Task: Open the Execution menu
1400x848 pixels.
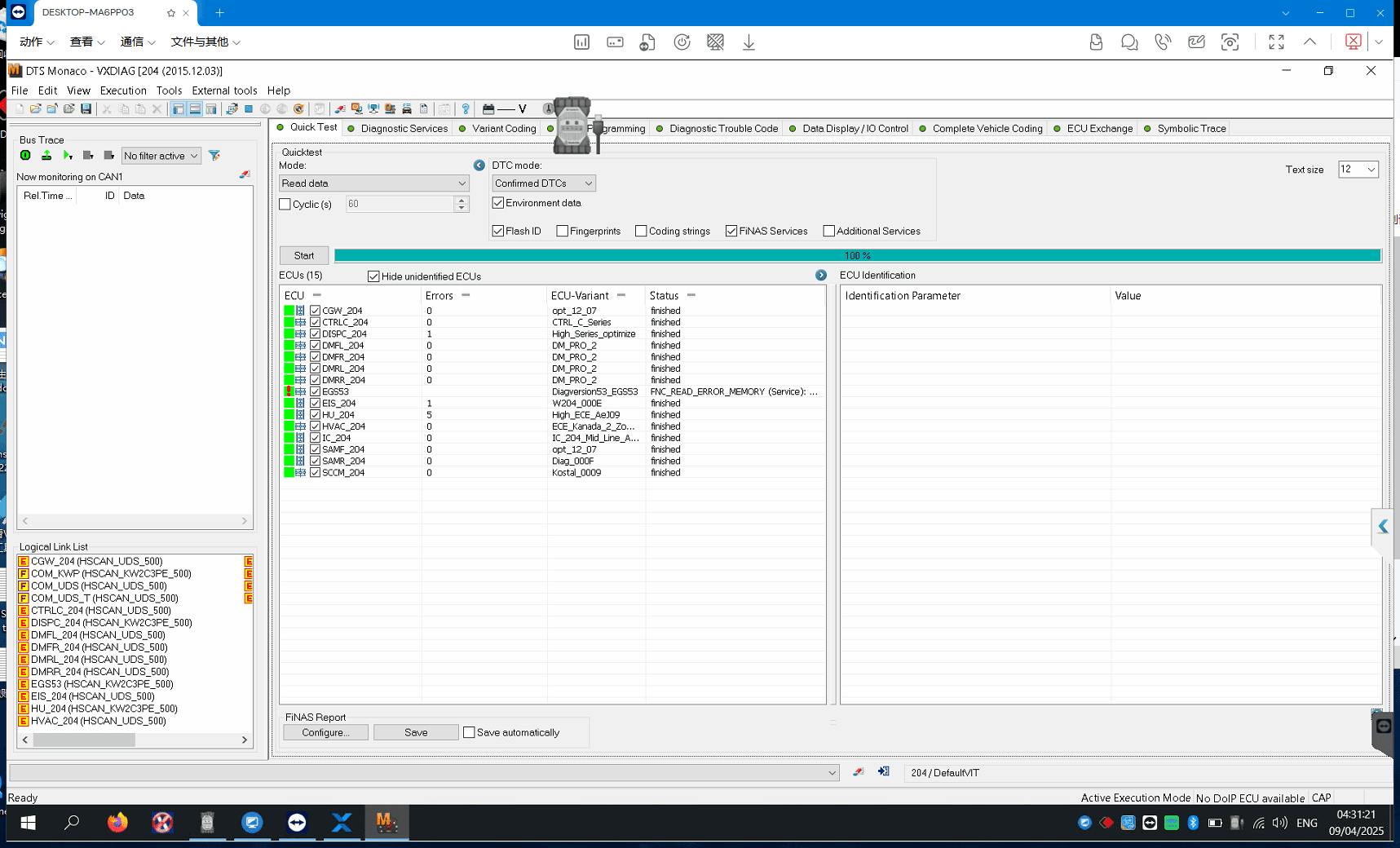Action: tap(123, 91)
